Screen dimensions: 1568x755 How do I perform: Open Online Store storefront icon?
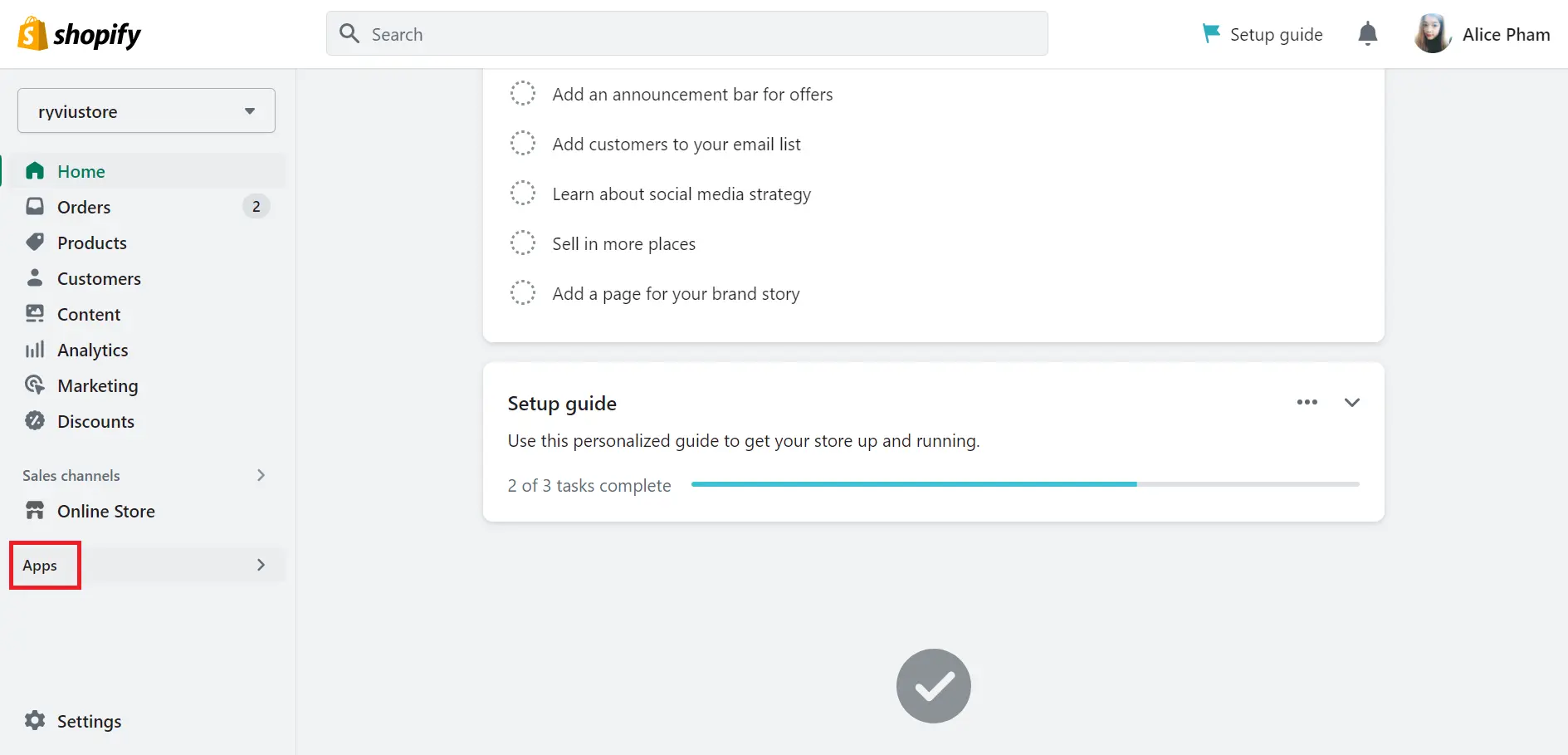tap(35, 511)
